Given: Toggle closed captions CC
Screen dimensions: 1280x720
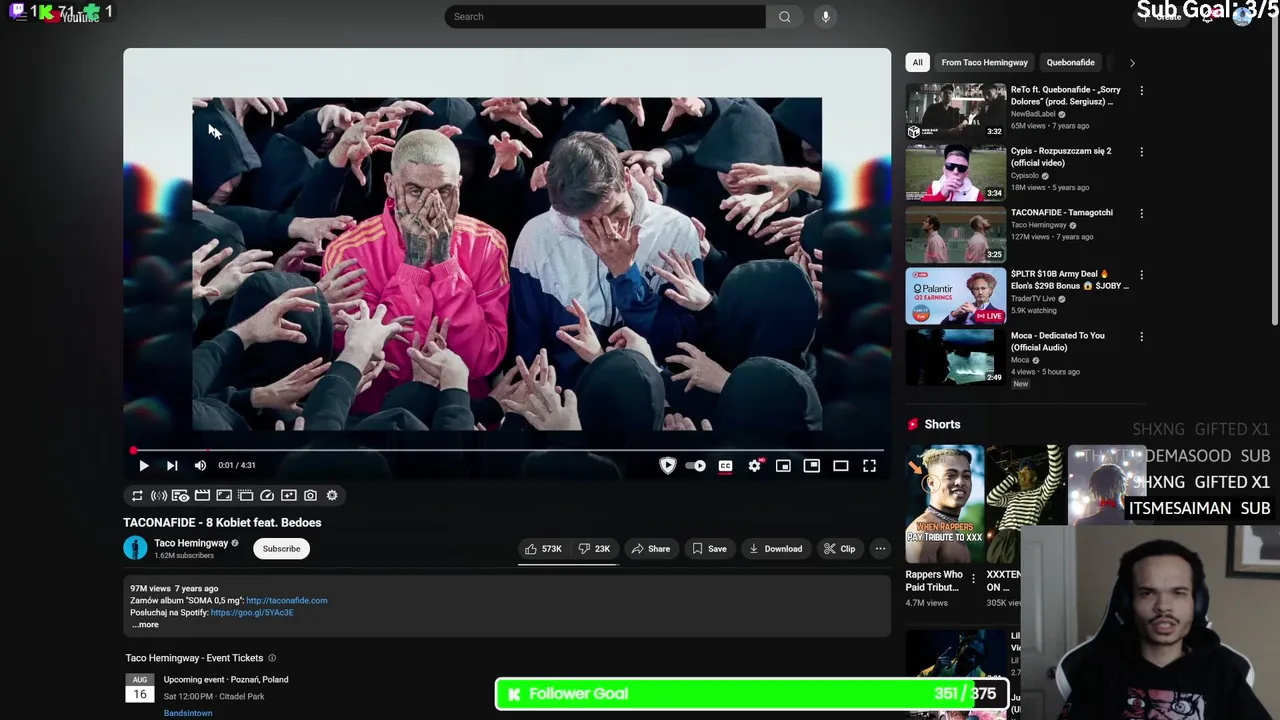Looking at the screenshot, I should [x=725, y=465].
